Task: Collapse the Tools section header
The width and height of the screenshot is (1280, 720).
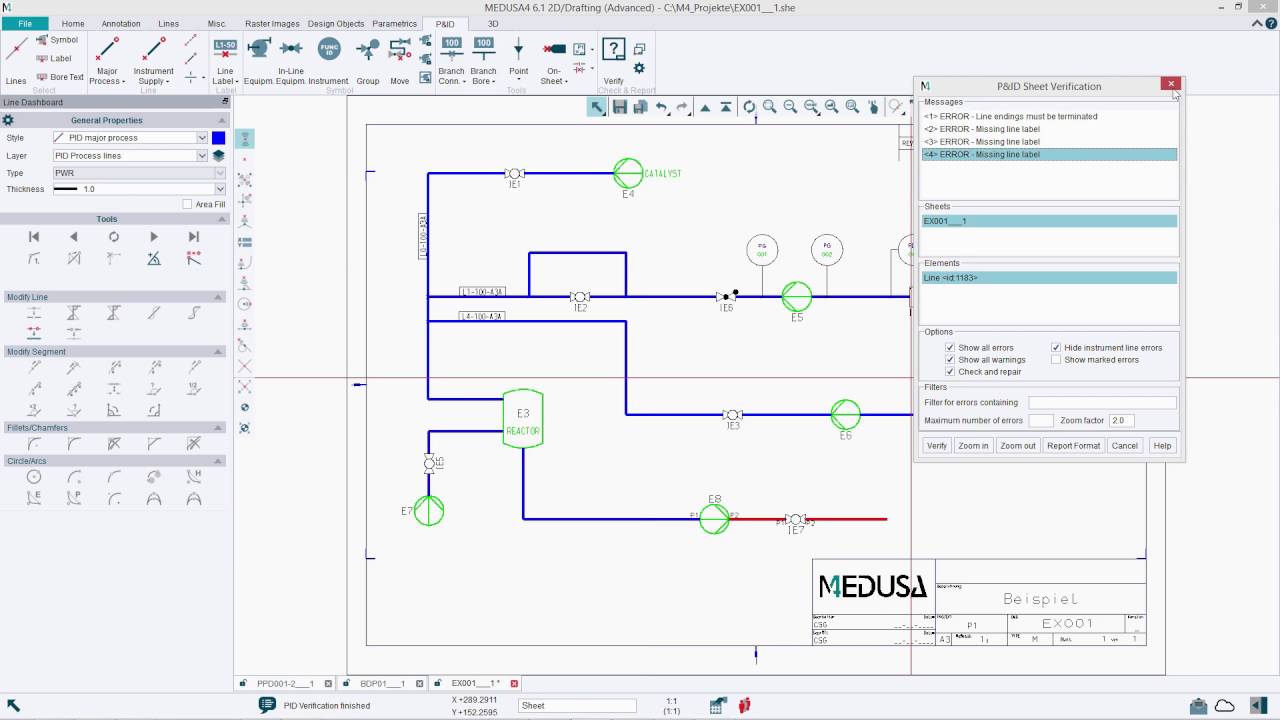Action: (x=219, y=219)
